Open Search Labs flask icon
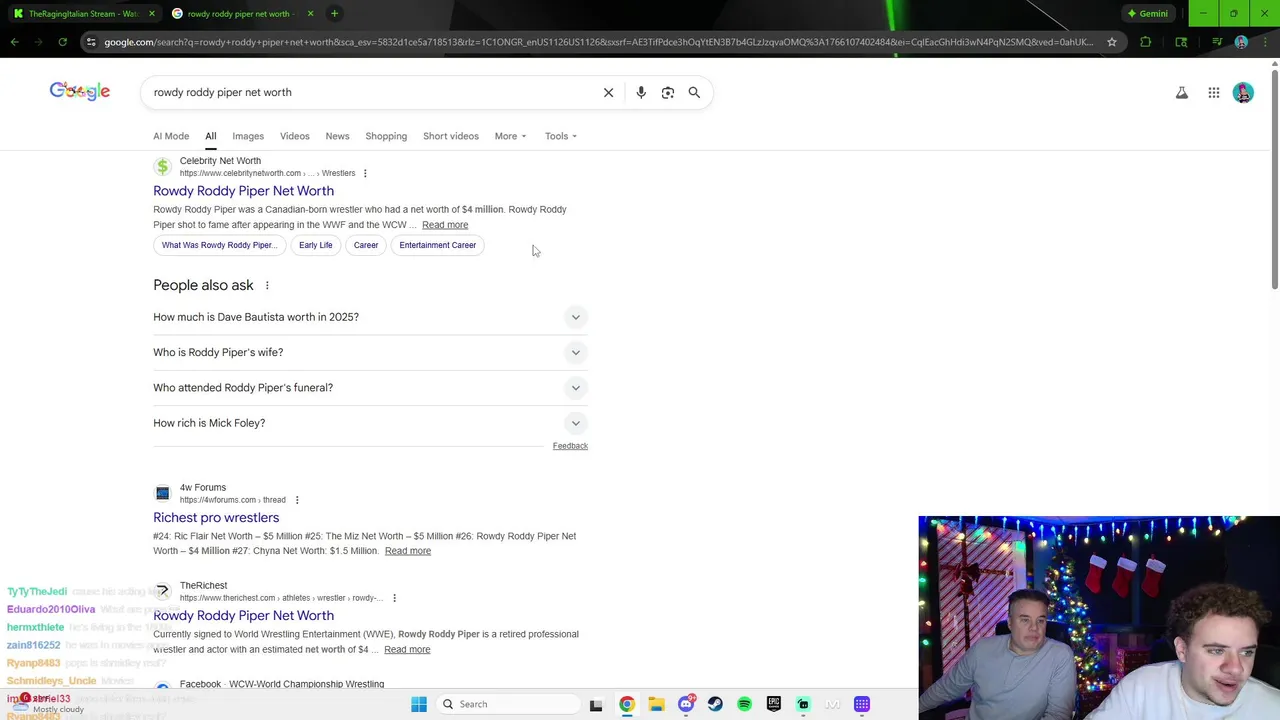Image resolution: width=1280 pixels, height=720 pixels. point(1181,93)
